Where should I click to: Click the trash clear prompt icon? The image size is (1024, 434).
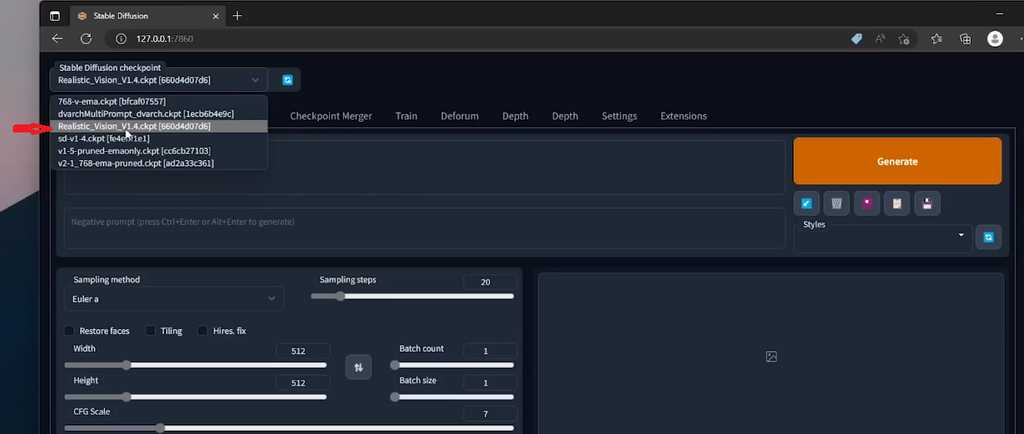(x=837, y=204)
